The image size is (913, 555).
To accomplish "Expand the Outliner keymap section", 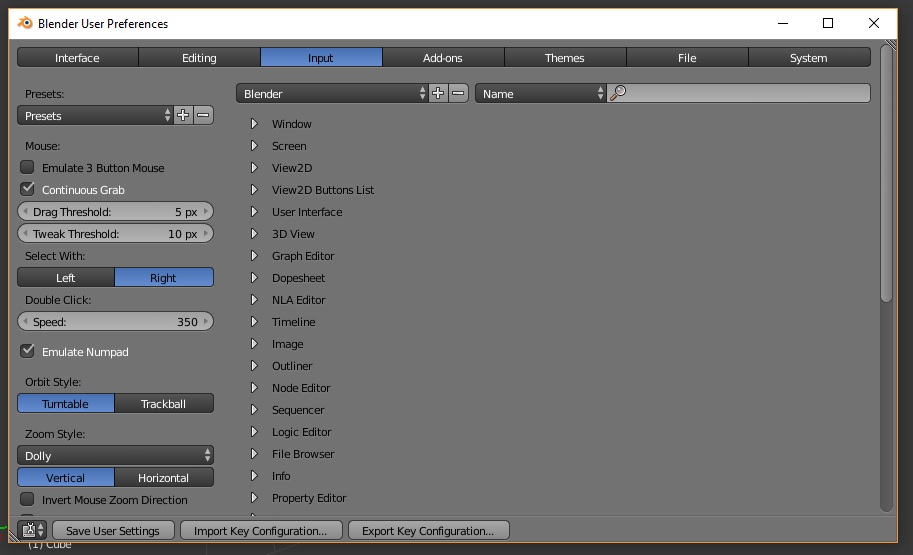I will (254, 366).
